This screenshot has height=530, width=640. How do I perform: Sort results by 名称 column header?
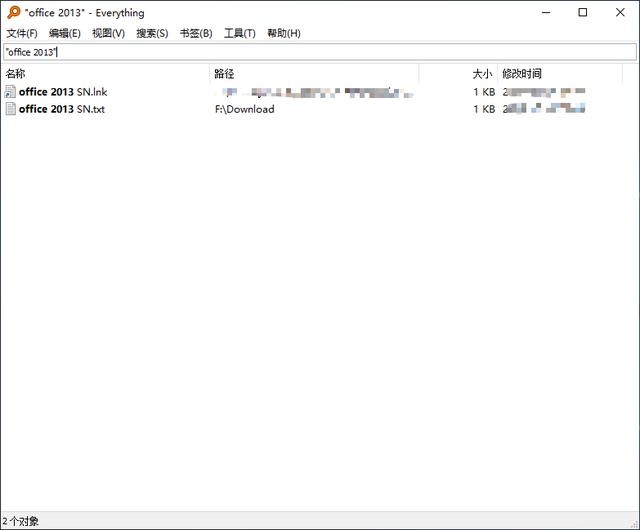107,73
